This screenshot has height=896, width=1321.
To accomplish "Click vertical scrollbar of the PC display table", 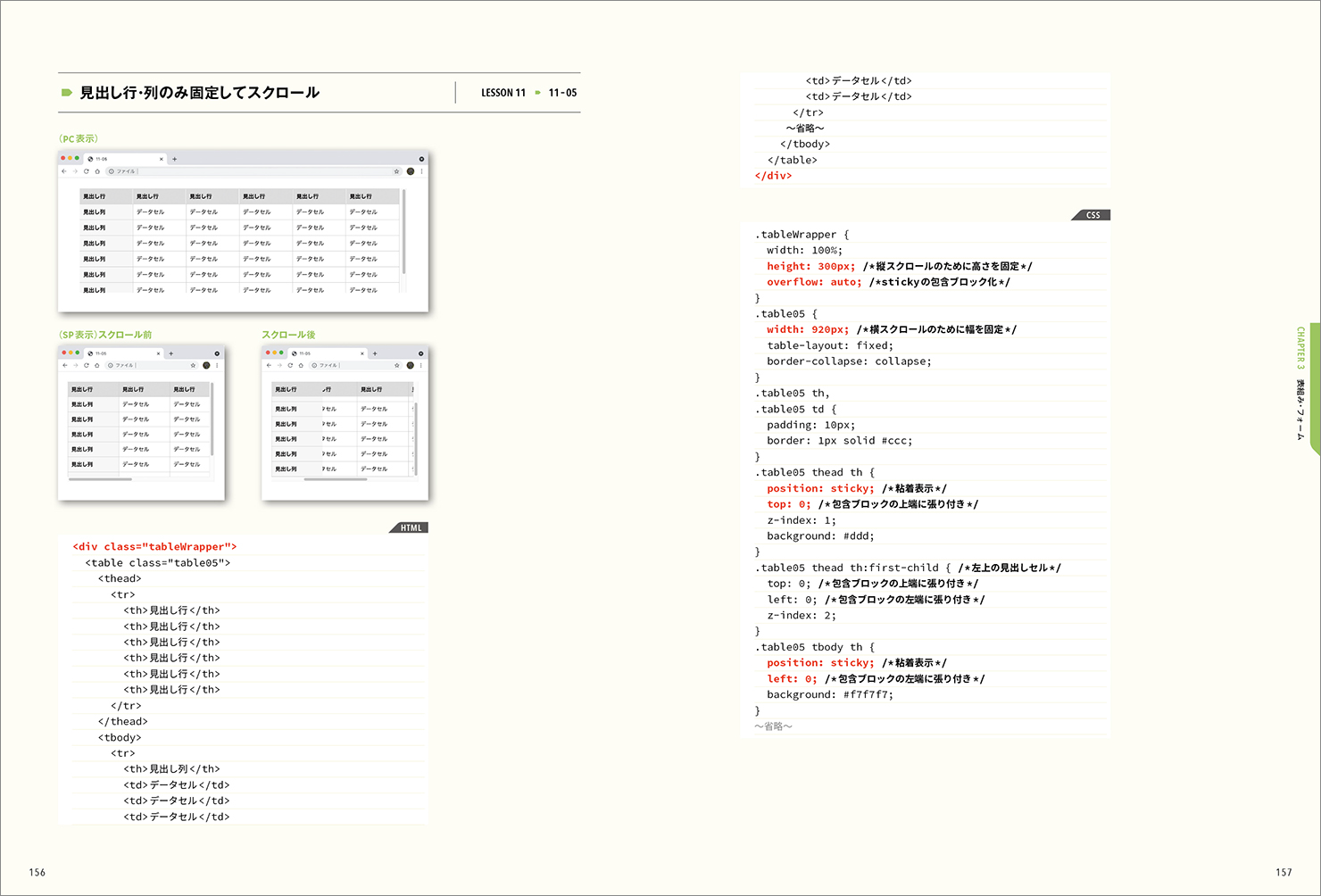I will point(403,232).
